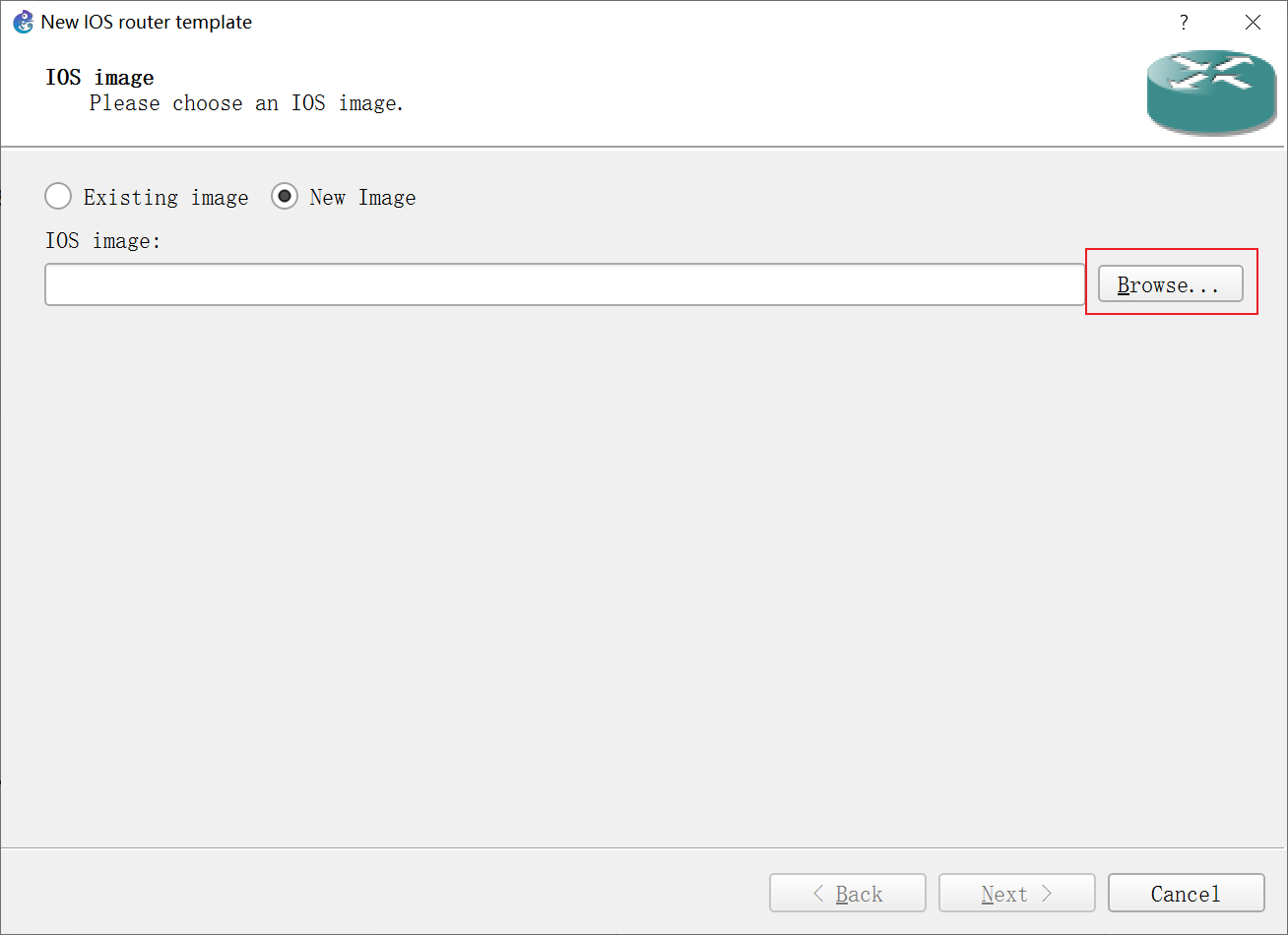The width and height of the screenshot is (1288, 935).
Task: Open file browser with Browse button
Action: pyautogui.click(x=1170, y=284)
